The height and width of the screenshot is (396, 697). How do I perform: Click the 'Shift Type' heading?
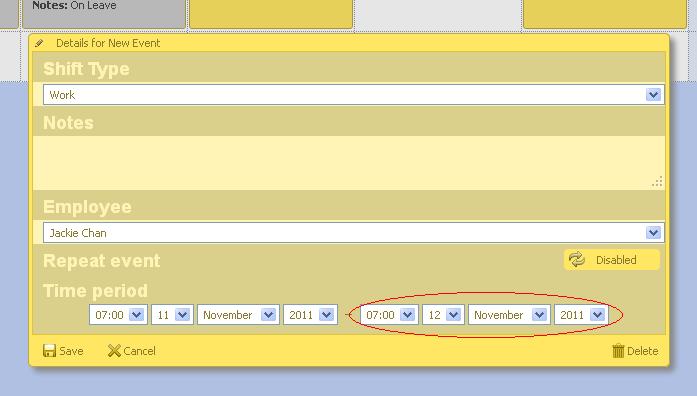tap(86, 69)
